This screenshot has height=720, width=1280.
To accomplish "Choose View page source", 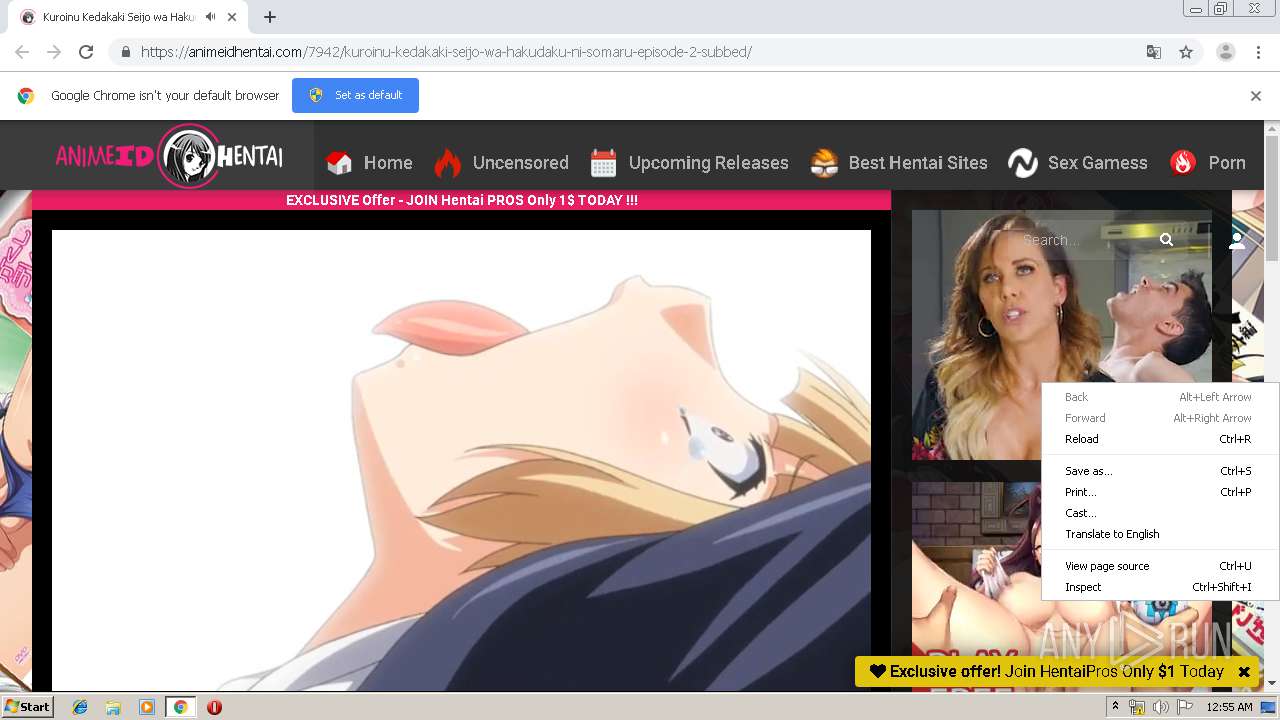I will (x=1159, y=566).
